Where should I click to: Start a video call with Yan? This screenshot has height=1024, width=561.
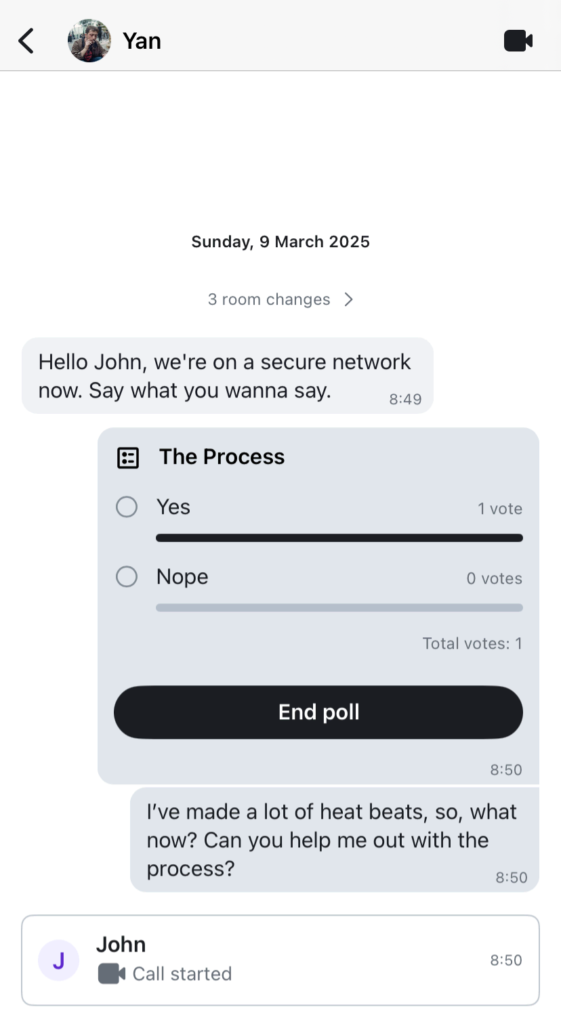(519, 40)
